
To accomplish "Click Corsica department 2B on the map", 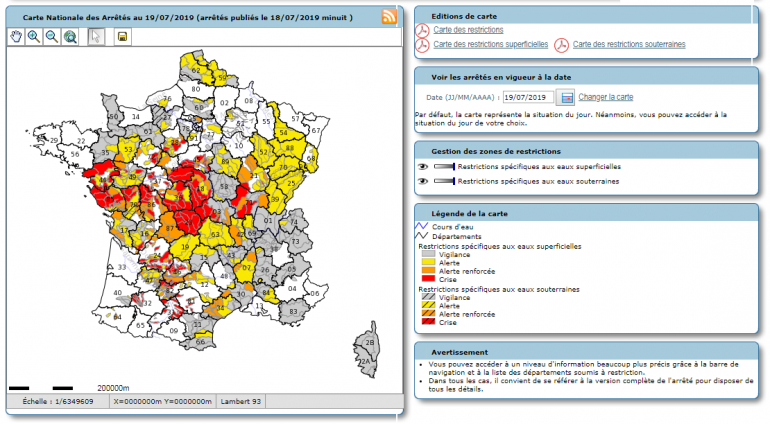I will (369, 343).
